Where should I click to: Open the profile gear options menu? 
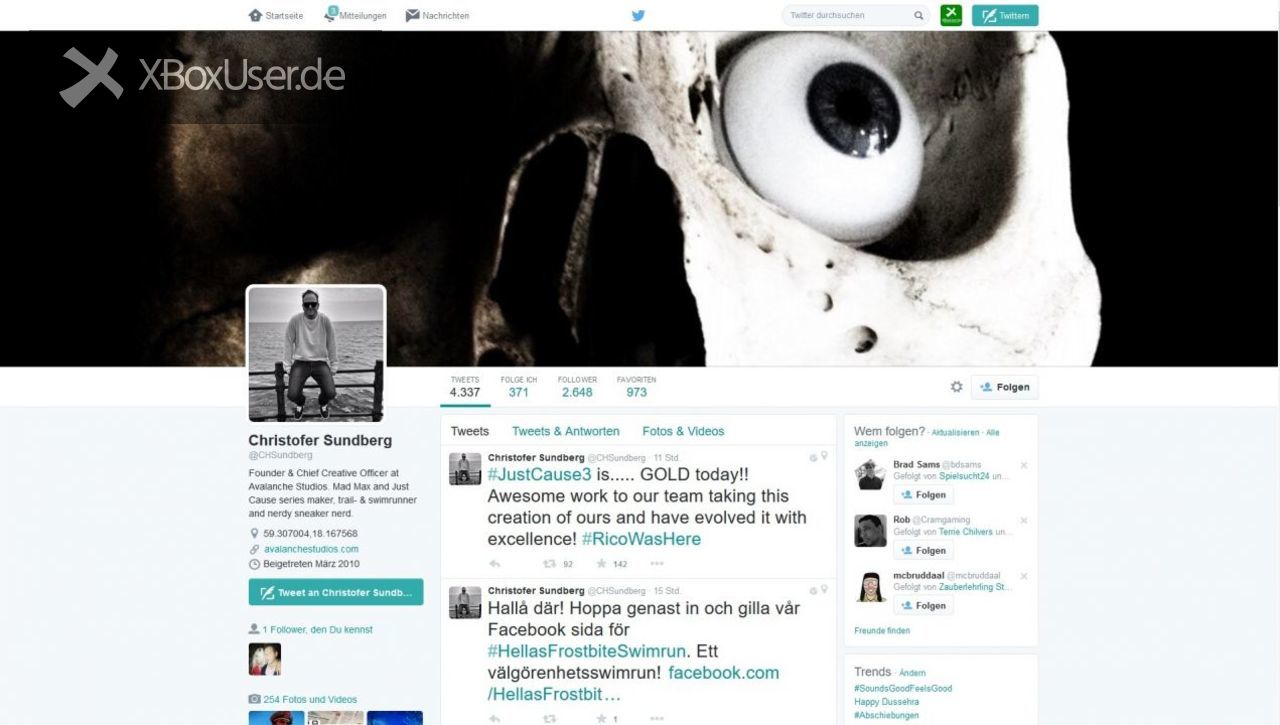pyautogui.click(x=956, y=387)
